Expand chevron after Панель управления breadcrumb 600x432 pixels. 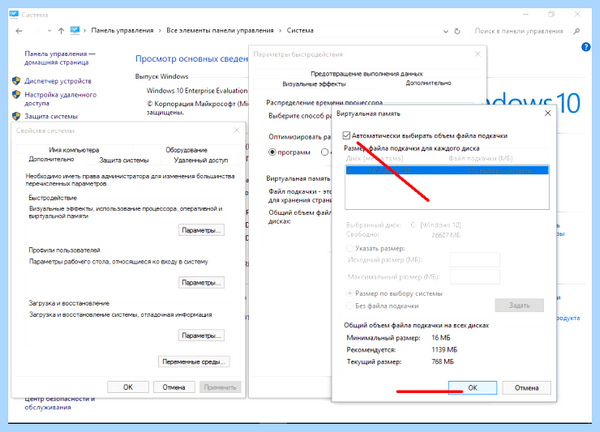coord(160,31)
